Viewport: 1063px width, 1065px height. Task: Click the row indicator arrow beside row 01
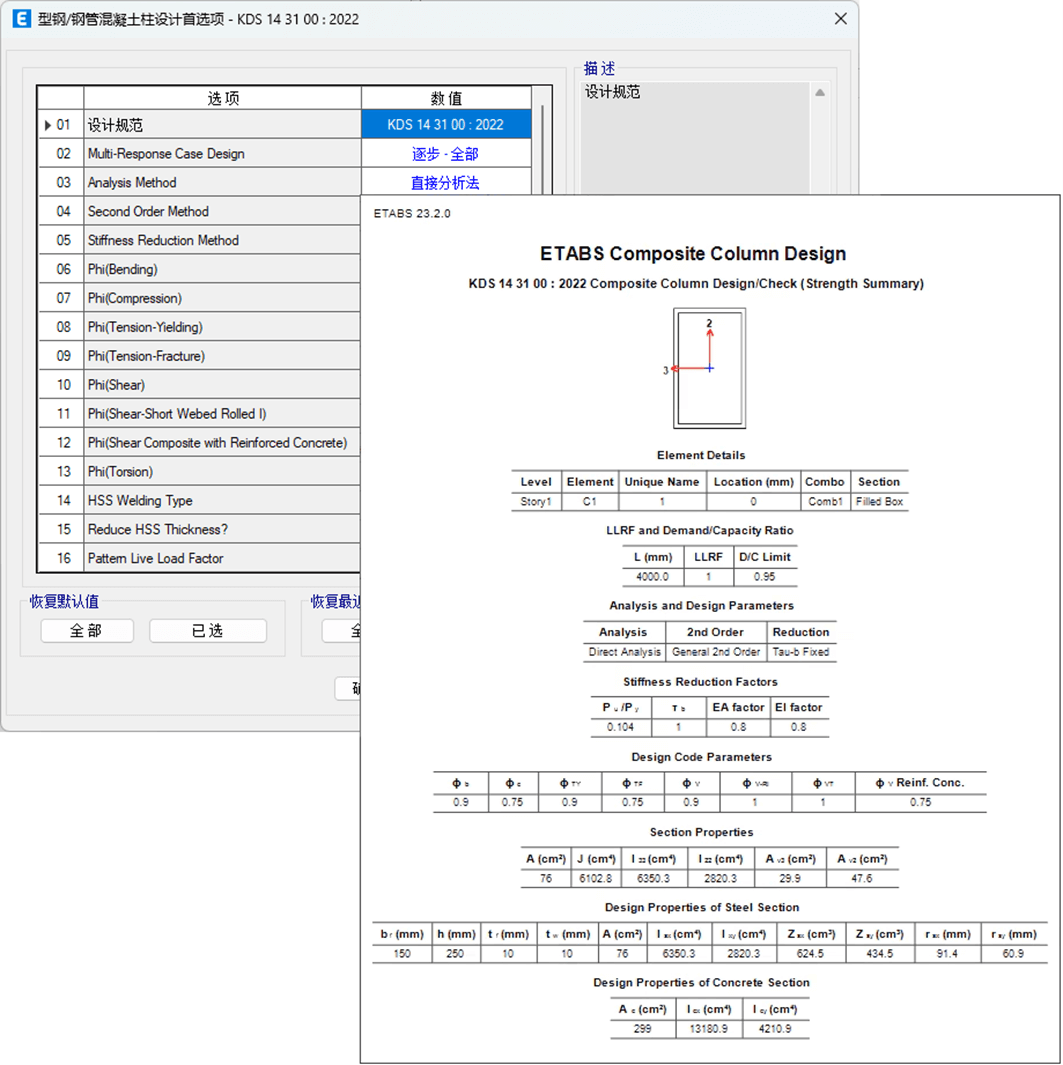click(47, 125)
